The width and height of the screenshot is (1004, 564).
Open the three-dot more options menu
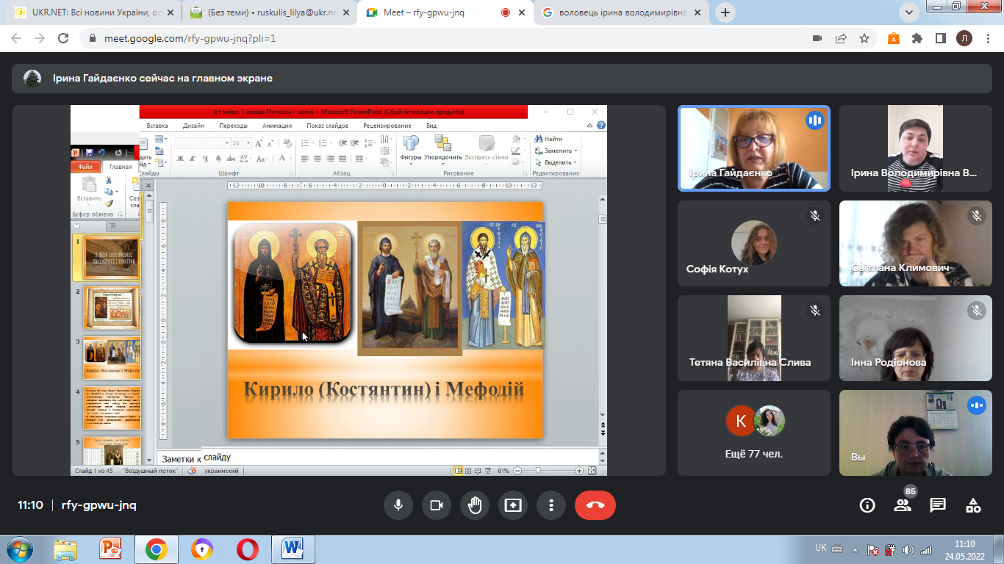coord(550,505)
